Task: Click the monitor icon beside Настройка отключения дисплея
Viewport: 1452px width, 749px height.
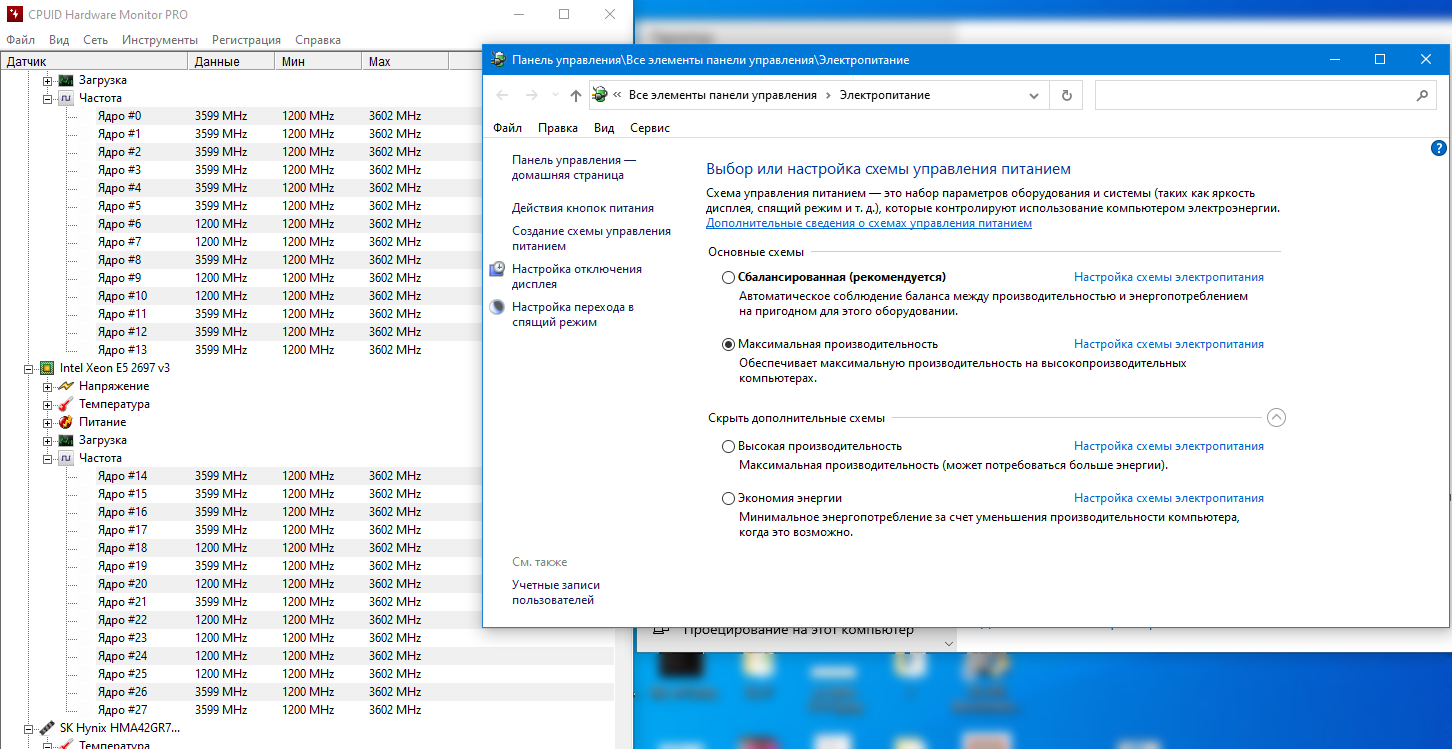Action: pyautogui.click(x=497, y=269)
